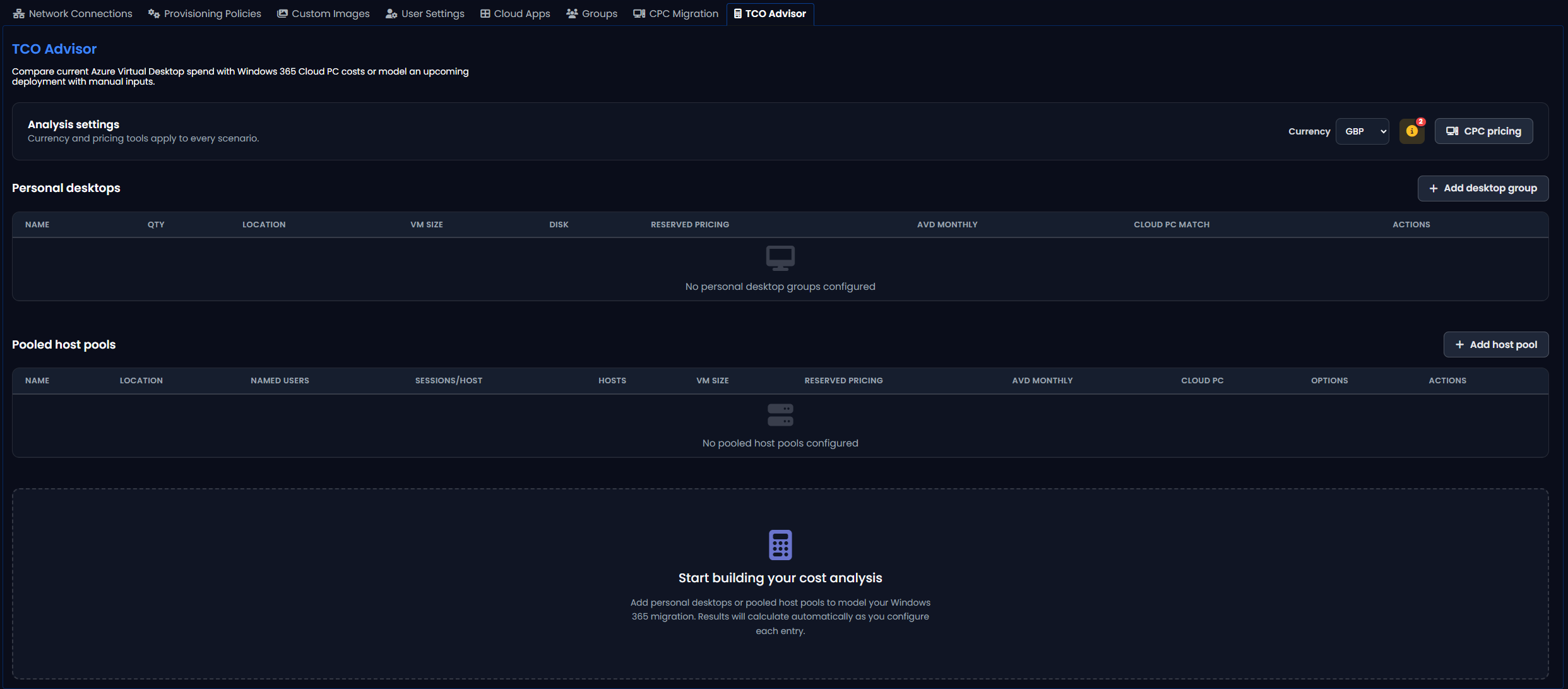This screenshot has width=1568, height=689.
Task: Click the VM Size header in Personal desktops
Action: point(427,225)
